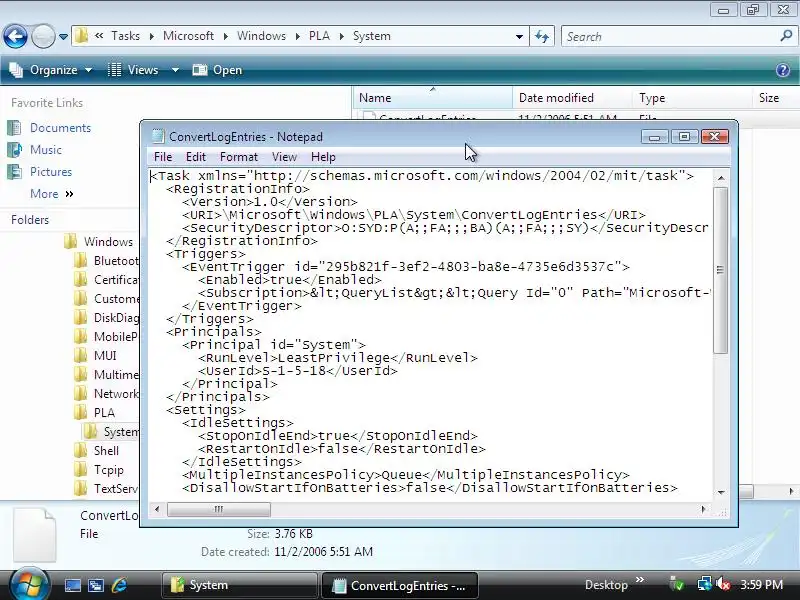Select Windows in the breadcrumb path

pos(261,36)
